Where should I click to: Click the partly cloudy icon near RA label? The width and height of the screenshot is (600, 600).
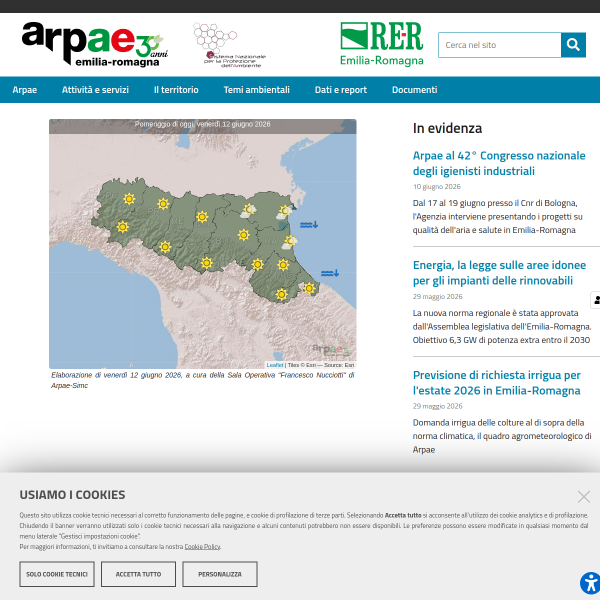point(290,242)
